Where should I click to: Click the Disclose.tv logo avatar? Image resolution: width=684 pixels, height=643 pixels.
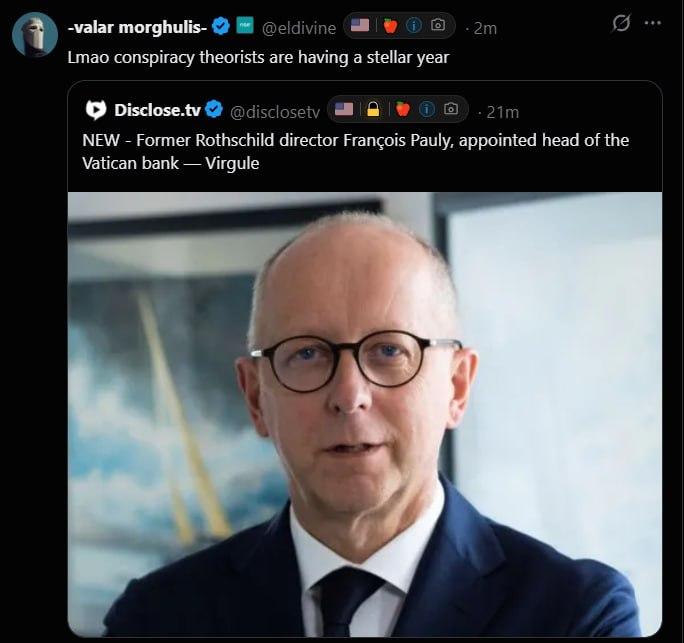[x=96, y=110]
